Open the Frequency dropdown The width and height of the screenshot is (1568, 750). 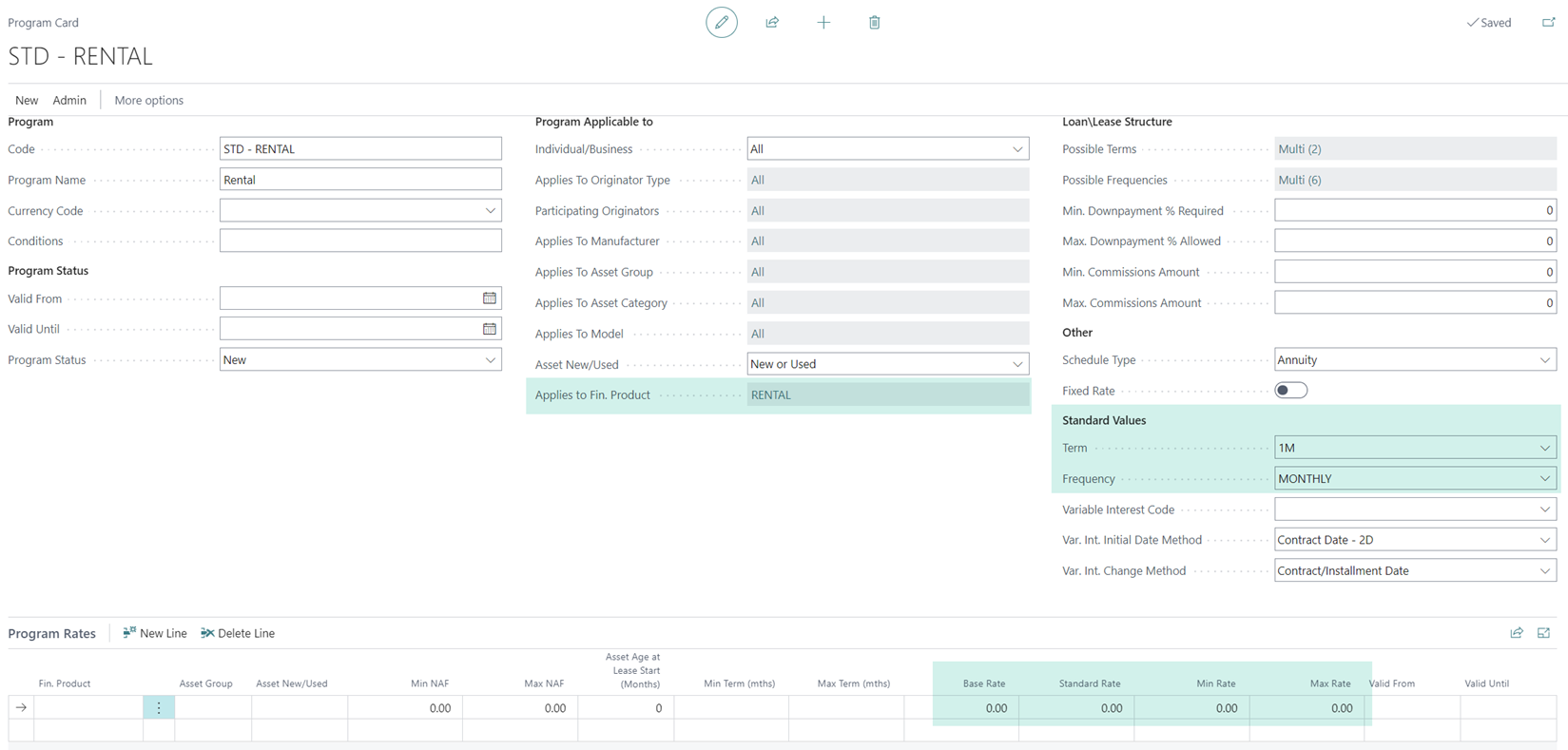1545,479
